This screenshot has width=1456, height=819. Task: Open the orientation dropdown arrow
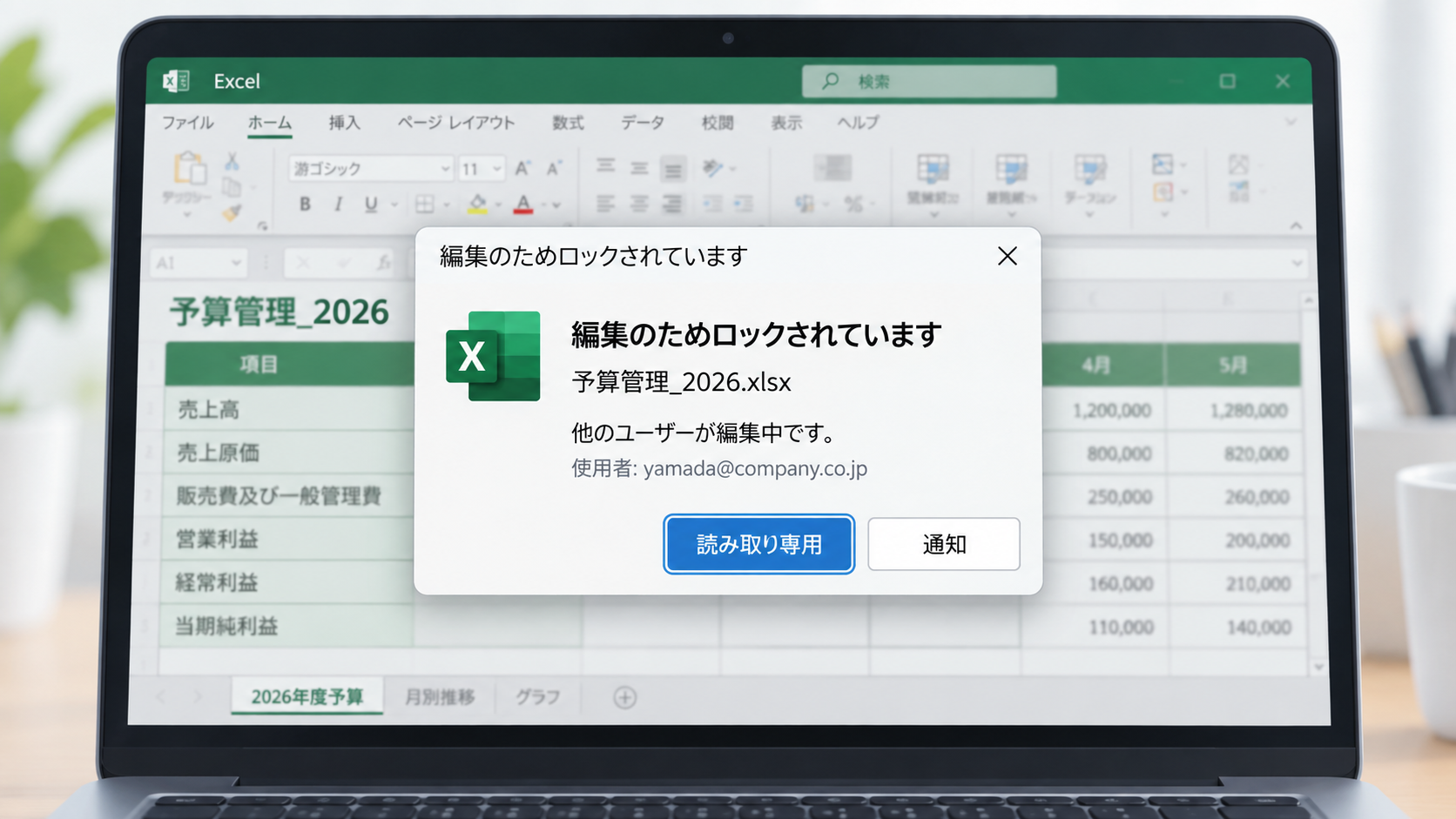click(733, 169)
